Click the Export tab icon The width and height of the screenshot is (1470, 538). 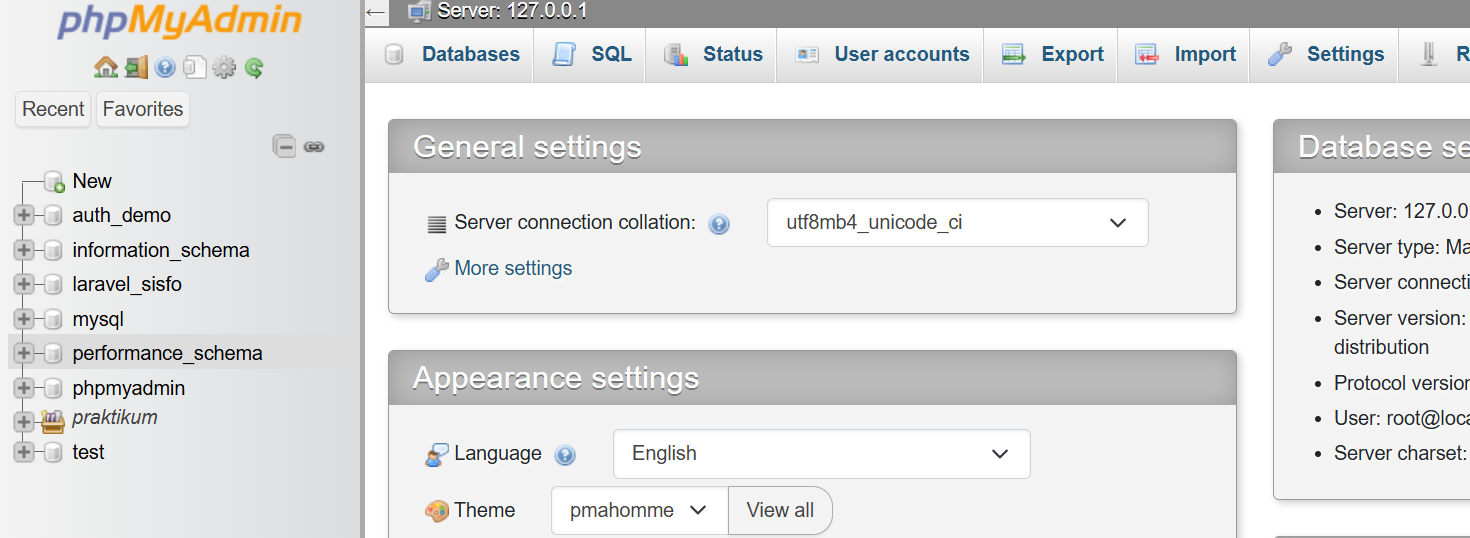click(1014, 54)
